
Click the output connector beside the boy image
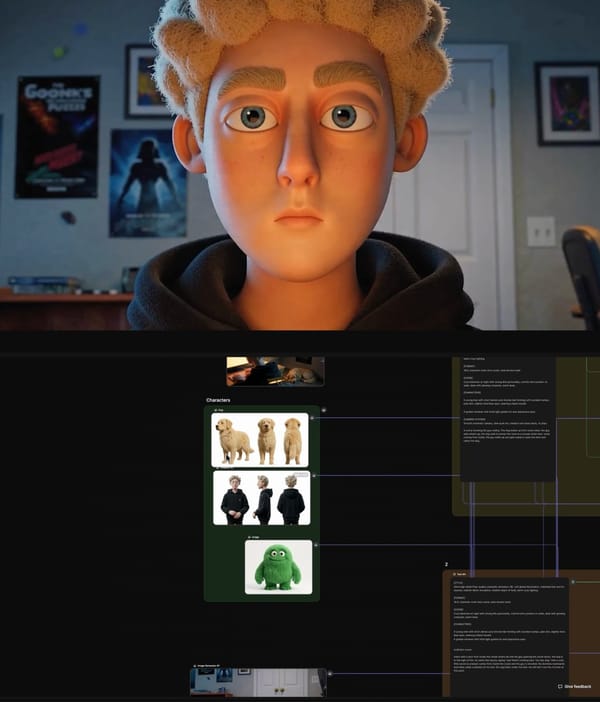point(314,475)
